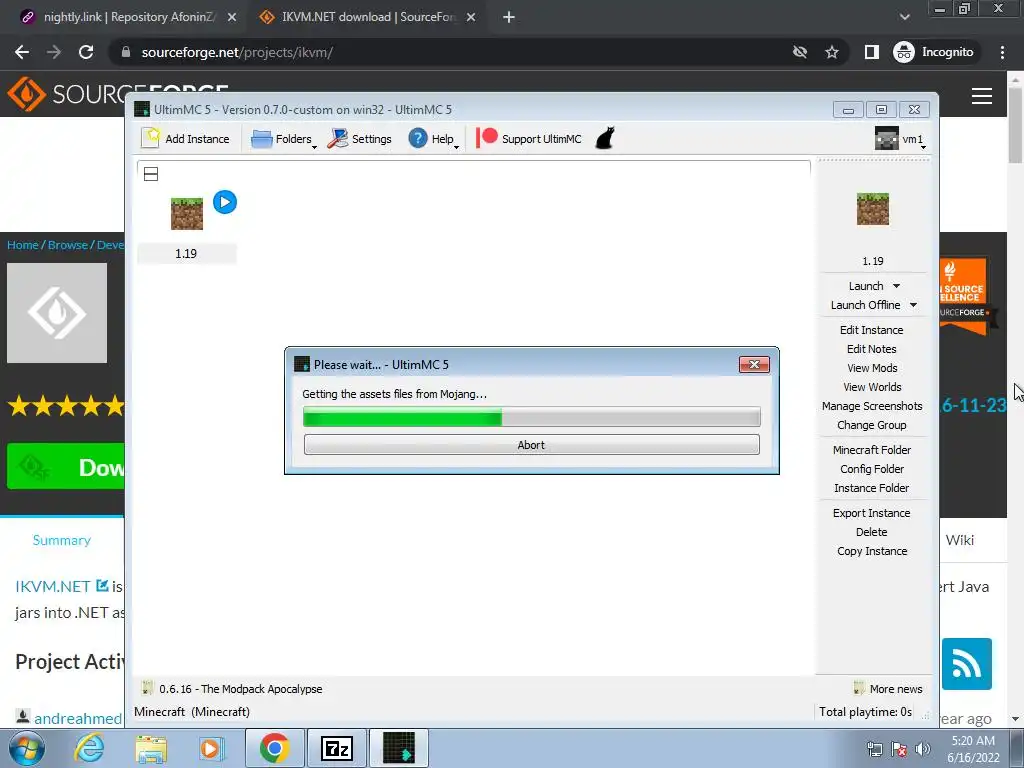The image size is (1024, 768).
Task: Open the Config Folder
Action: [x=872, y=468]
